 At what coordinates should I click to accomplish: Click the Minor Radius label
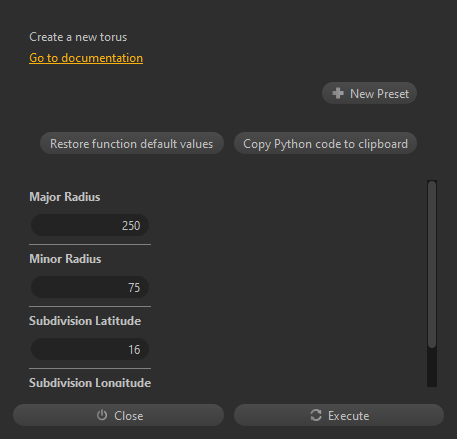point(65,259)
